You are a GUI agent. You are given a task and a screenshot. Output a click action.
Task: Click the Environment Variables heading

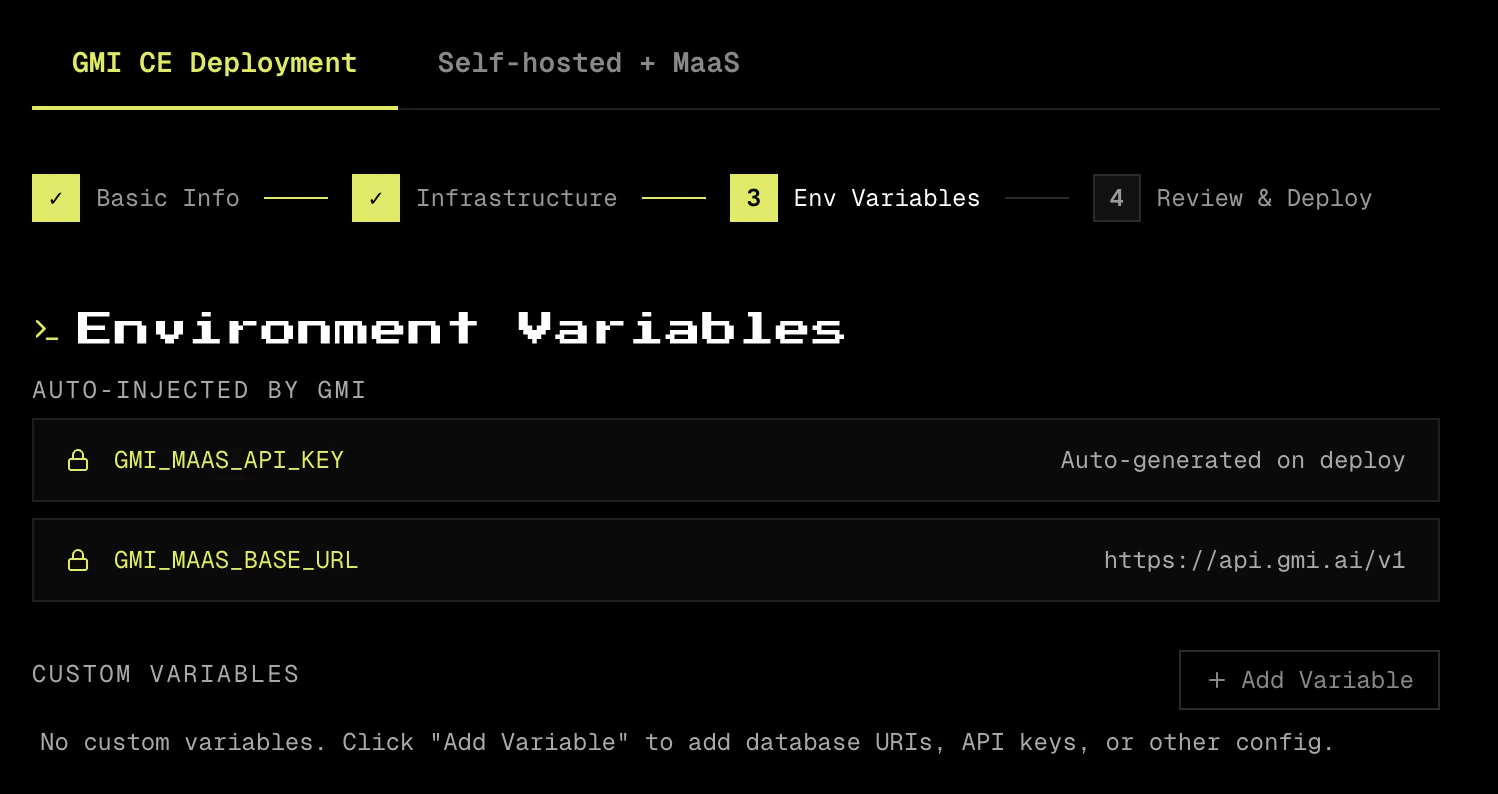461,328
